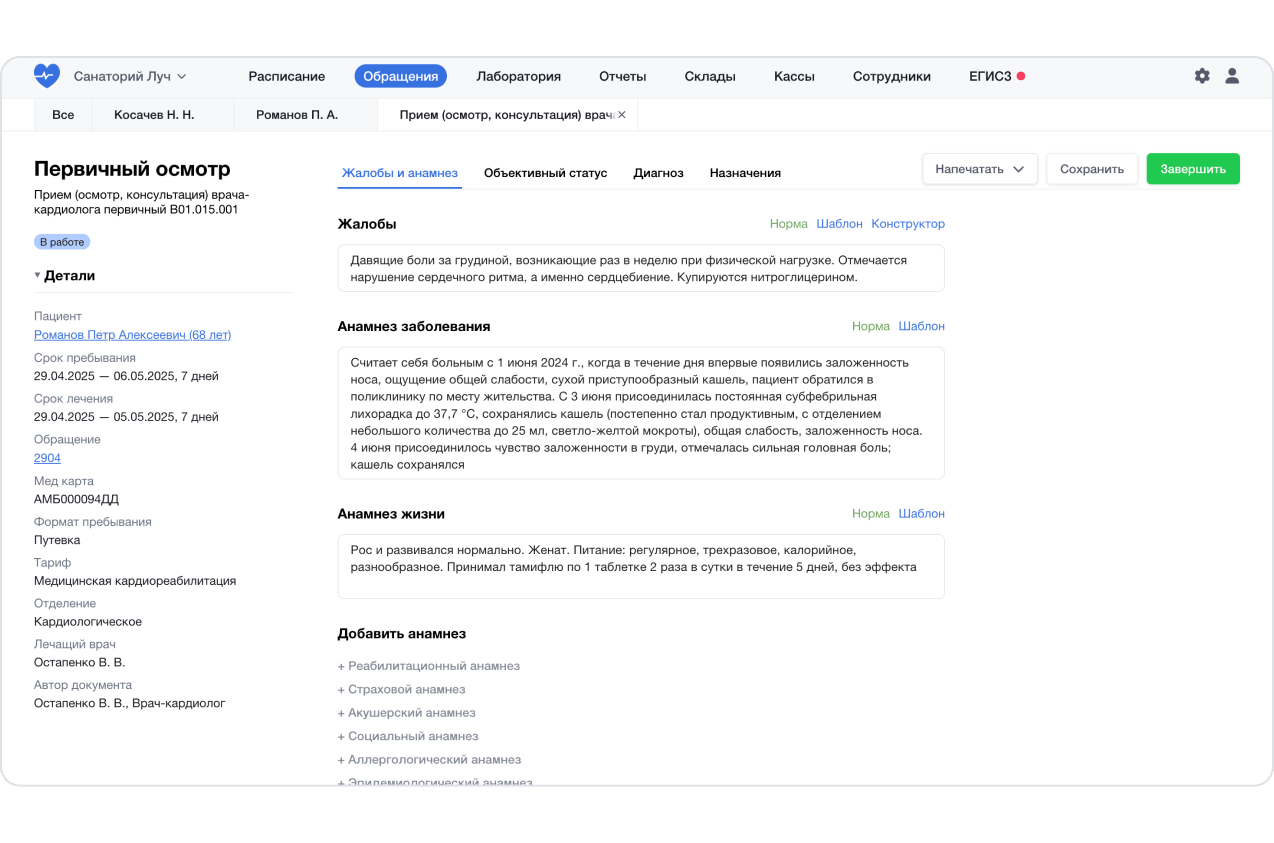The width and height of the screenshot is (1274, 843).
Task: Add Реабилитационный анамнез section
Action: 429,666
